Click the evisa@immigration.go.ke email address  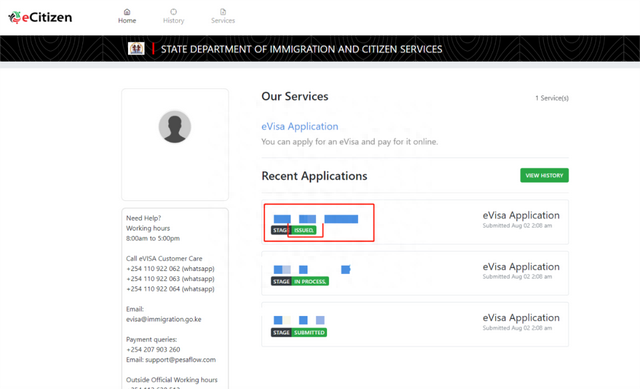pos(164,319)
